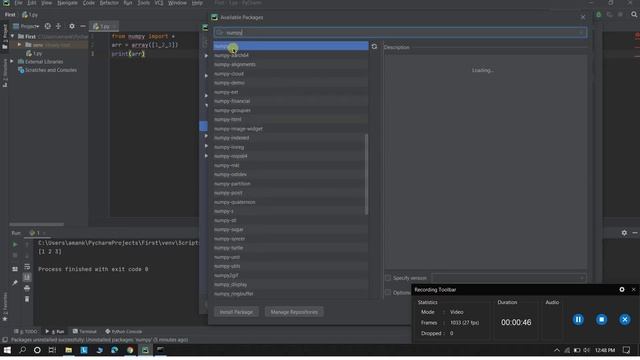Select numpy-cloud in package list
The width and height of the screenshot is (640, 360).
(291, 74)
